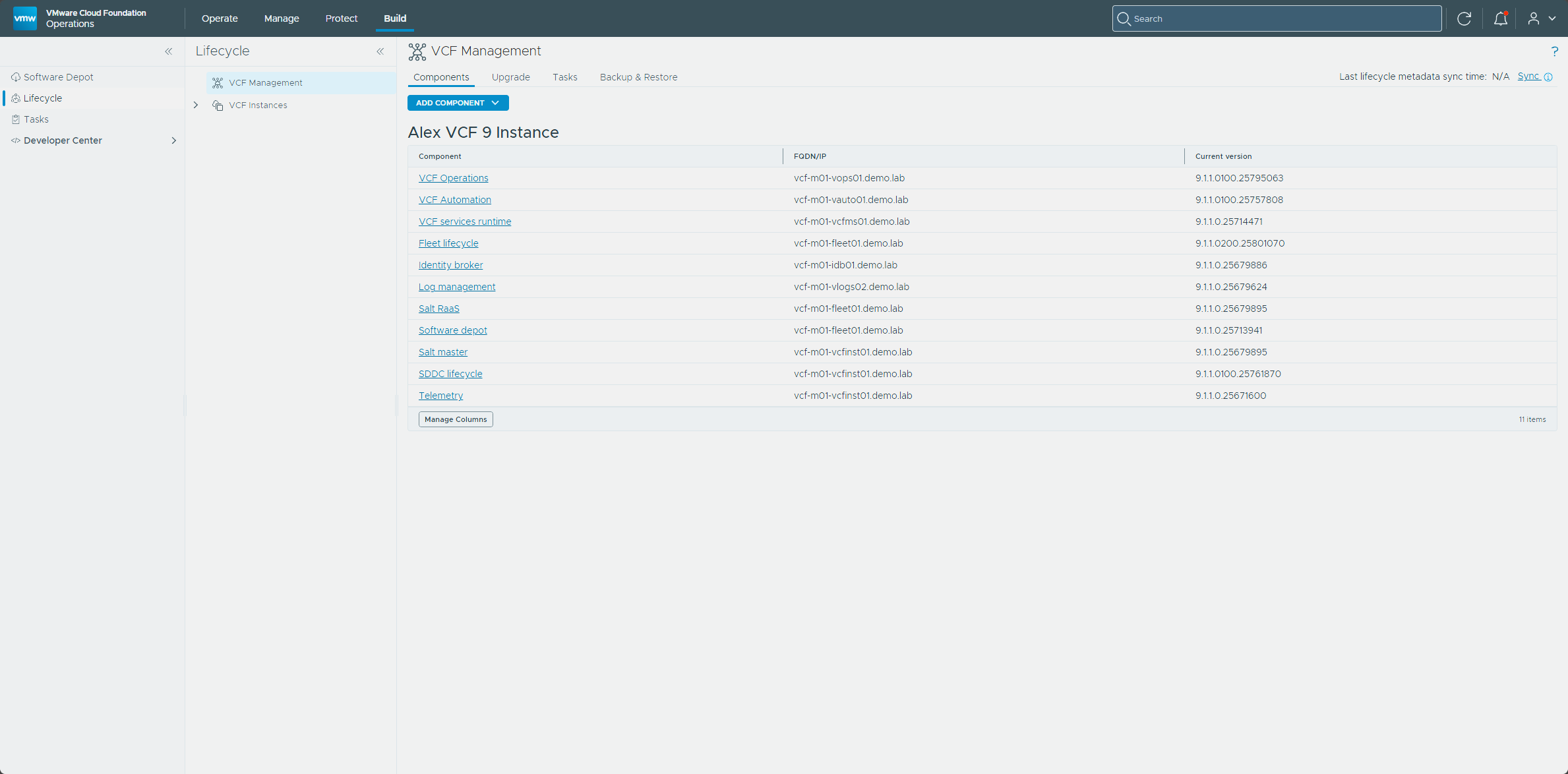Click the Manage Columns button
The image size is (1568, 774).
(x=455, y=419)
